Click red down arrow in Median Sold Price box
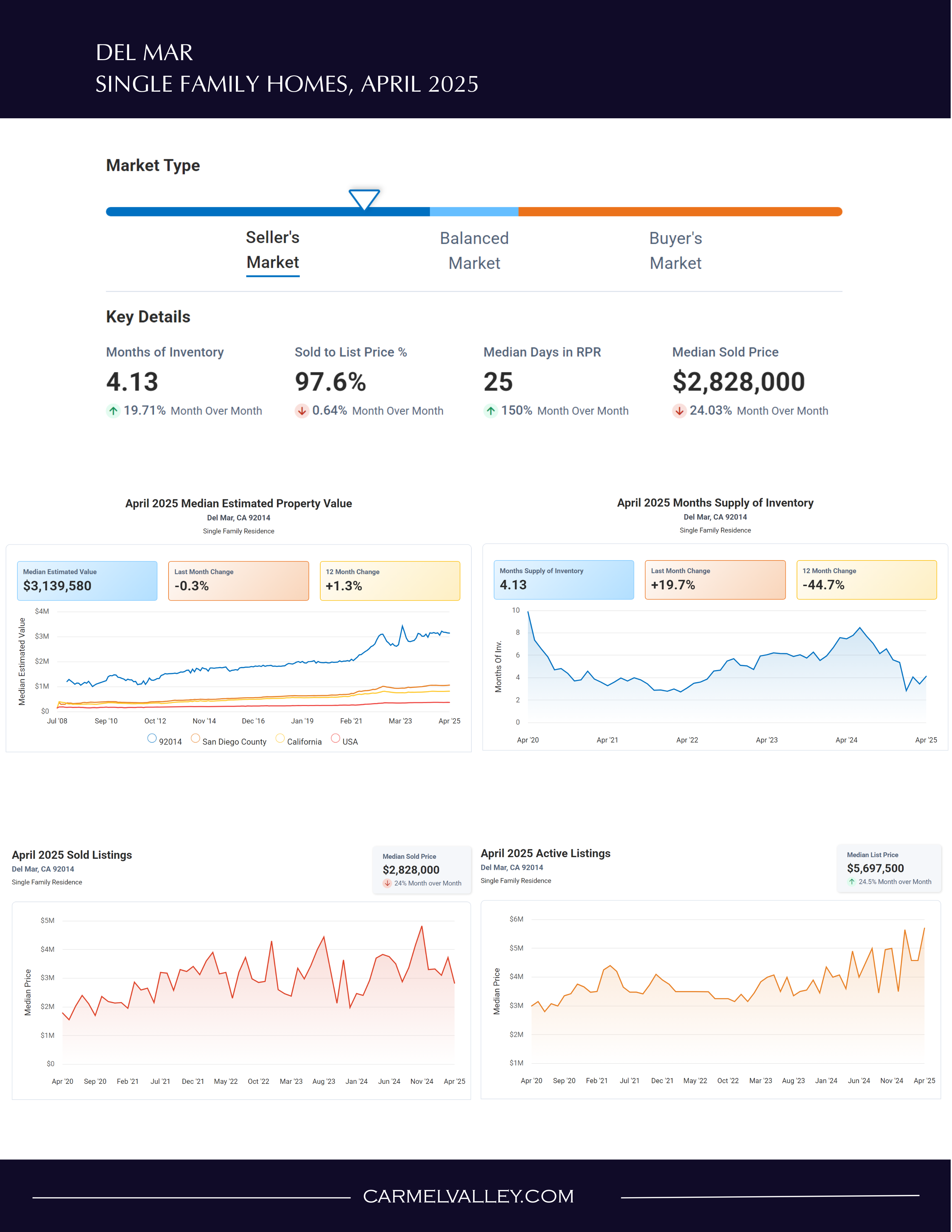The height and width of the screenshot is (1232, 952). pos(387,883)
